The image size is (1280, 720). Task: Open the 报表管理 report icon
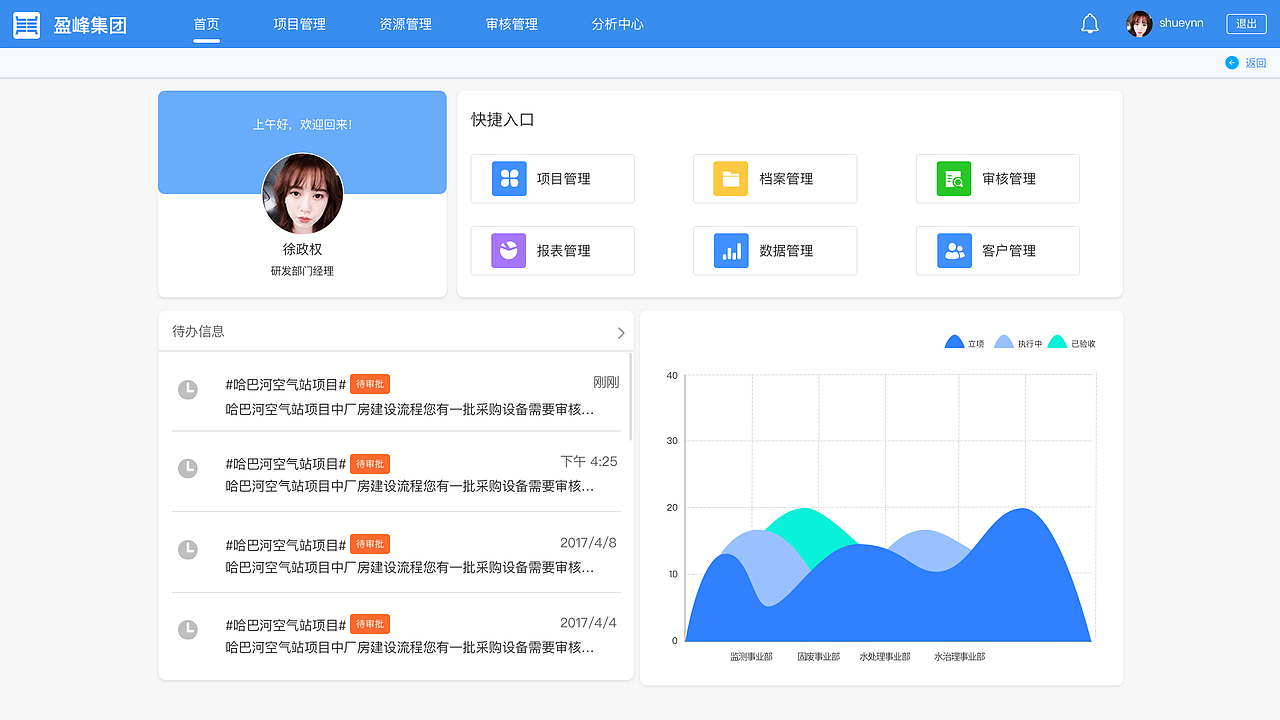pyautogui.click(x=508, y=250)
